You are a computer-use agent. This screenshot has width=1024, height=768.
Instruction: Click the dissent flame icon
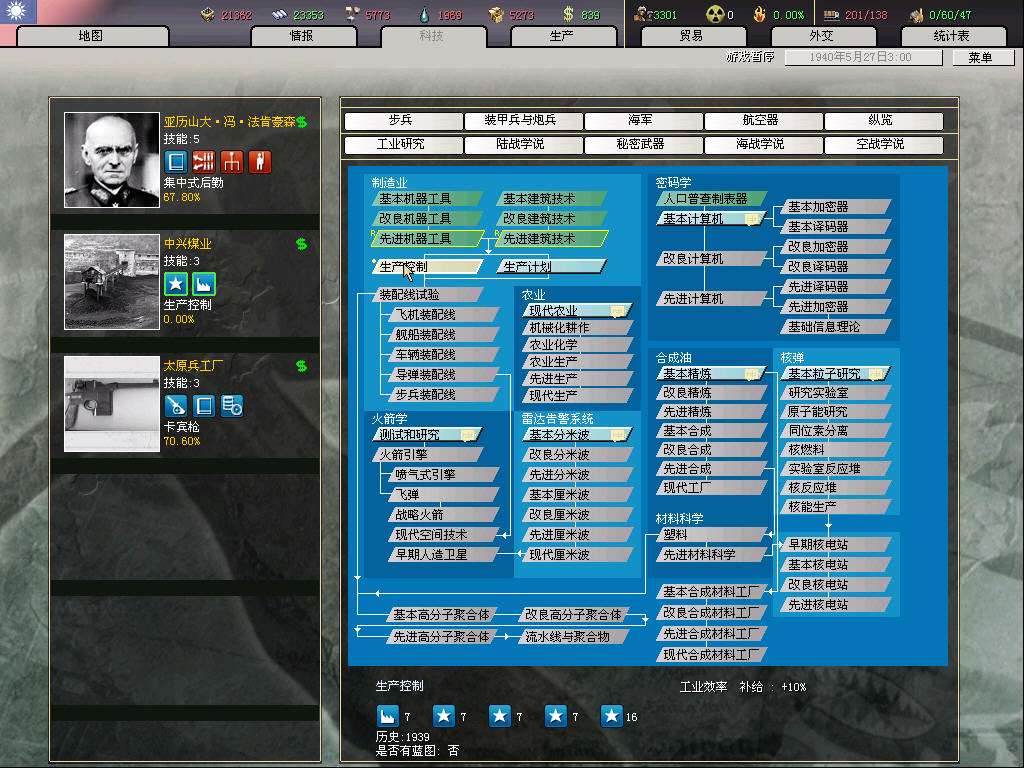(x=760, y=14)
